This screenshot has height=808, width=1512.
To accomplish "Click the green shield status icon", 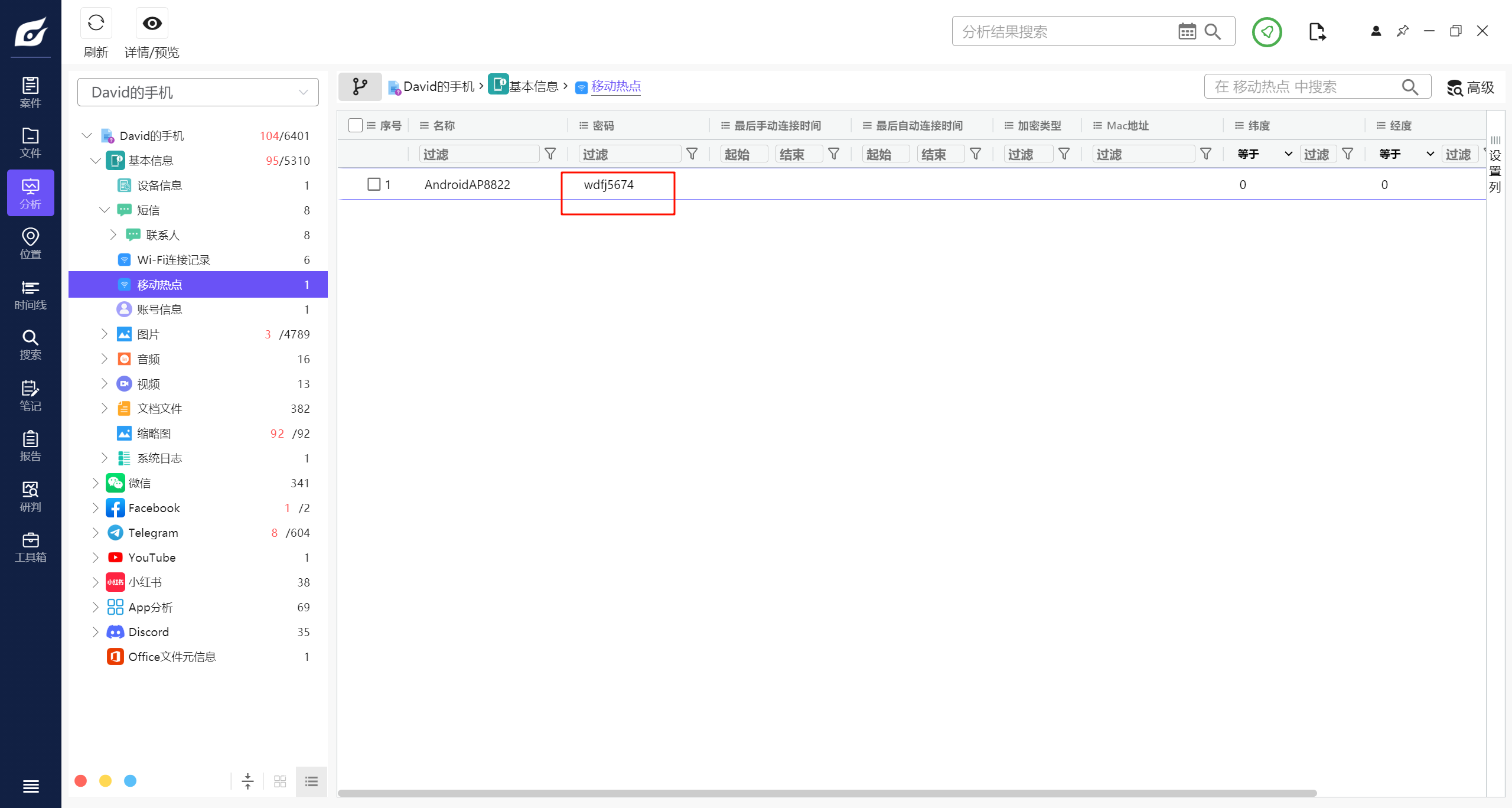I will point(1266,32).
